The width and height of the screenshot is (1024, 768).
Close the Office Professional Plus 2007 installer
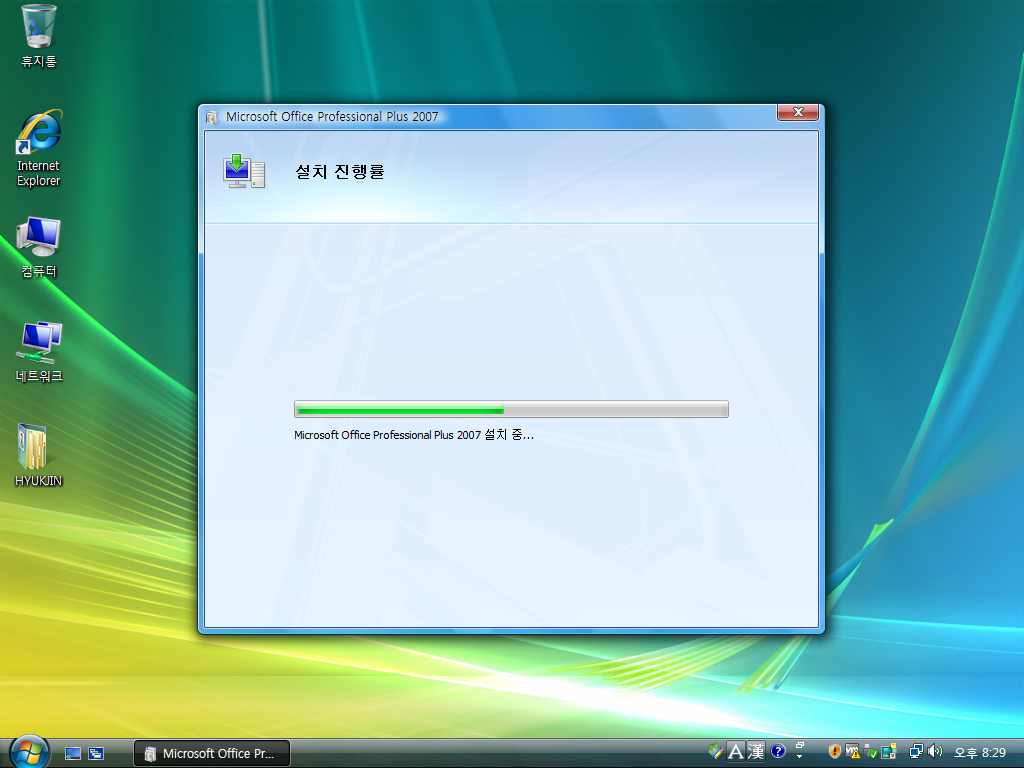point(797,112)
